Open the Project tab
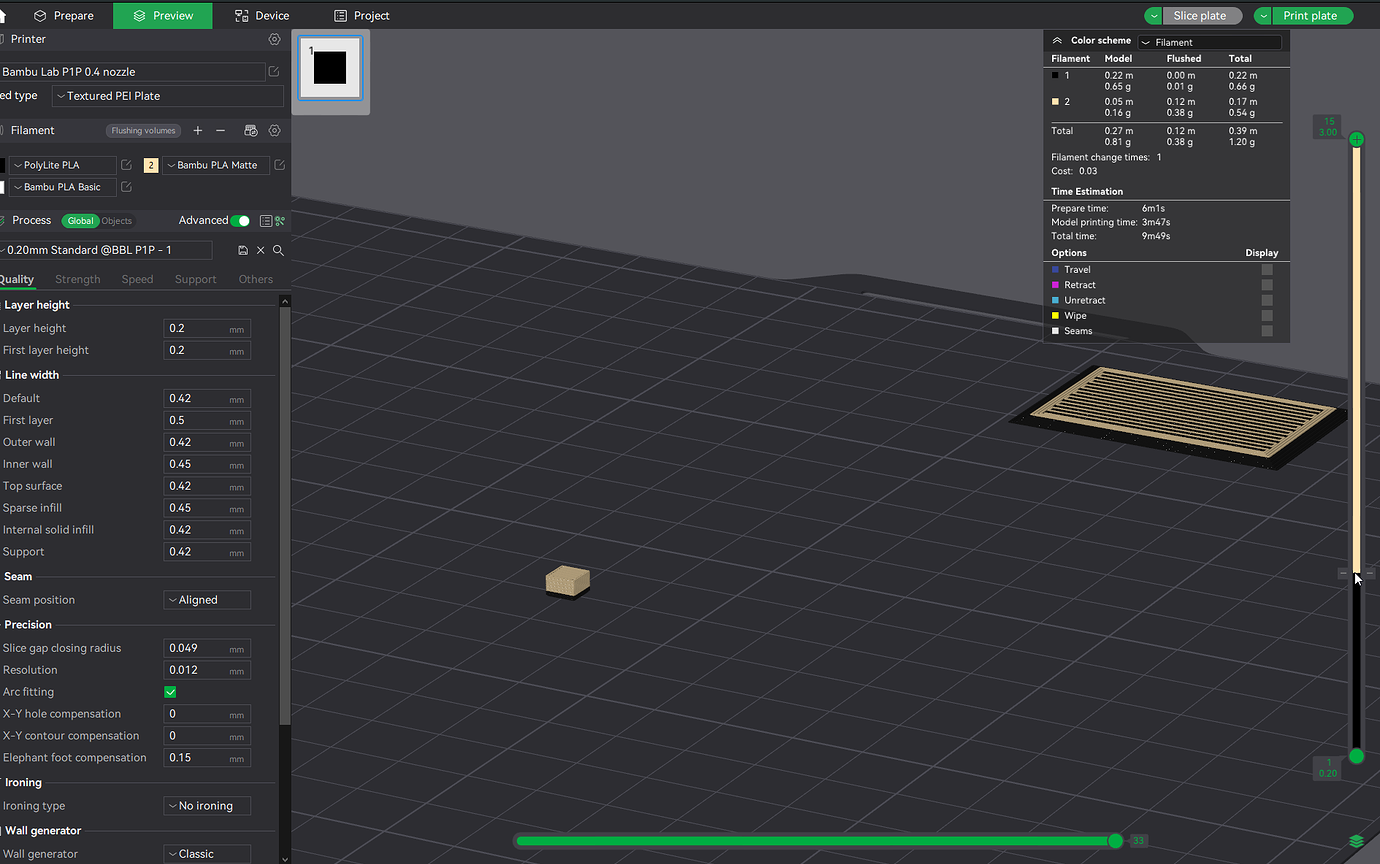The image size is (1380, 864). 362,16
